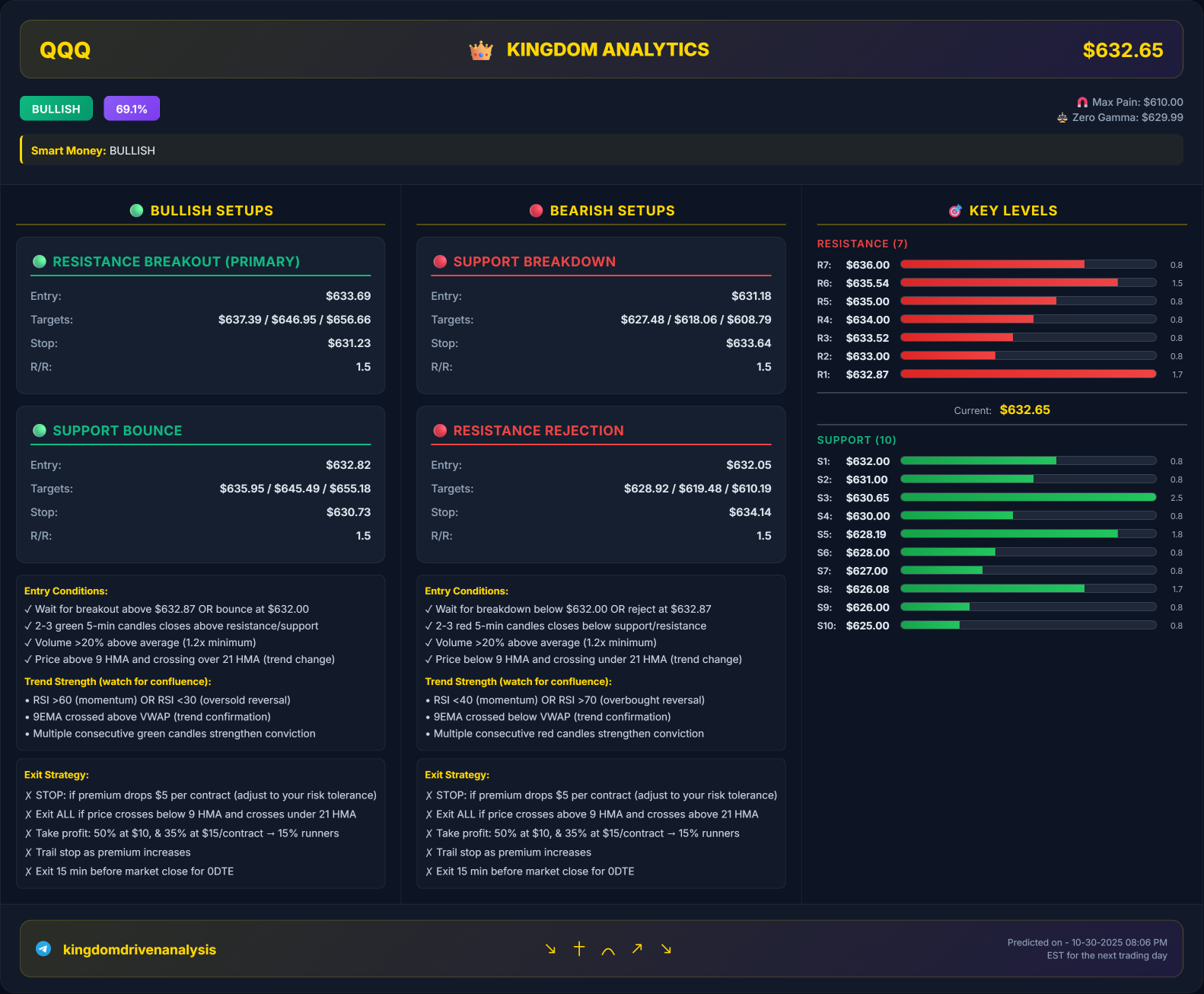Open the kingdomdrivenanalysis link

tap(139, 950)
